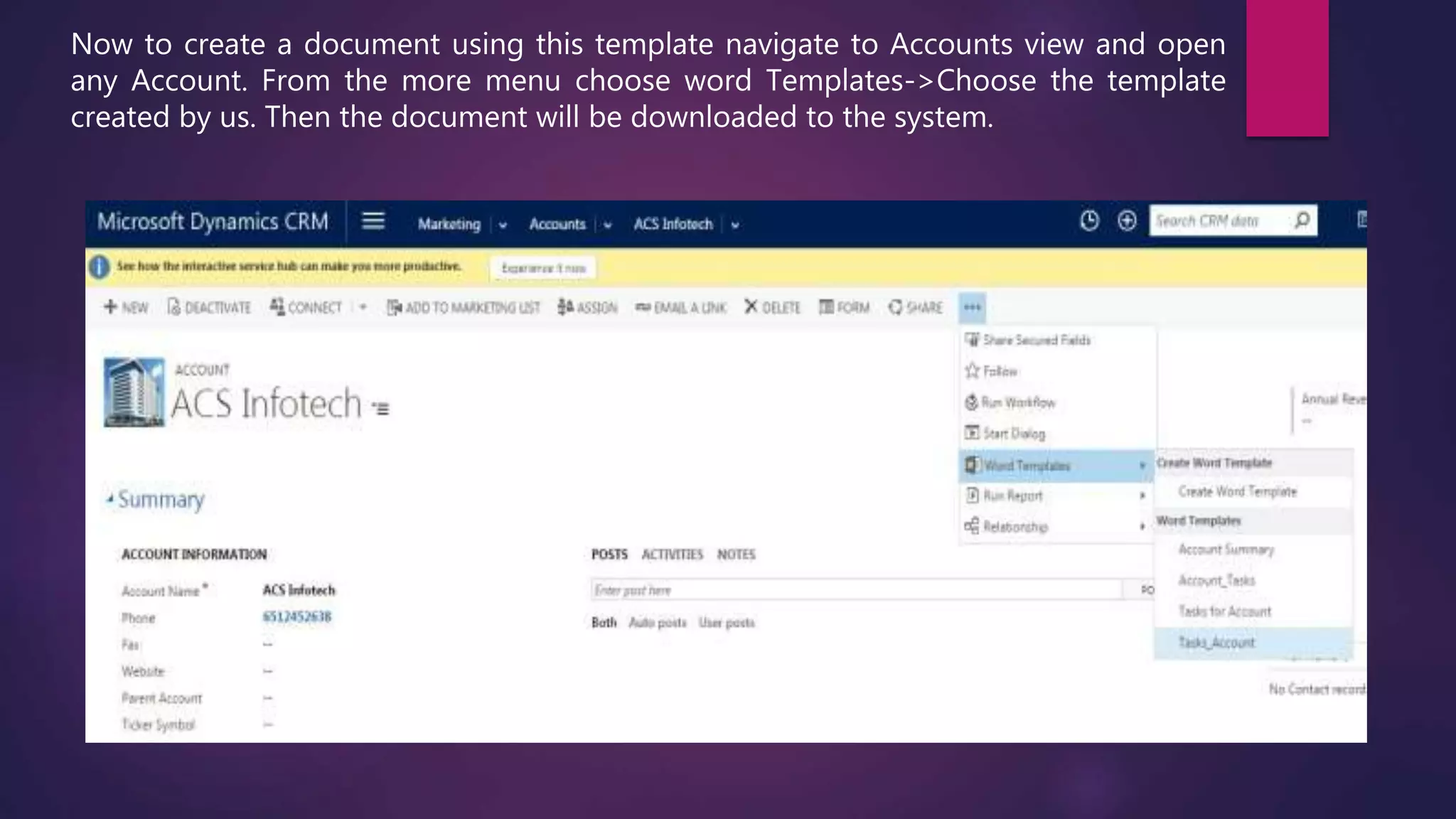Click the Accounts navigation link

(x=557, y=224)
